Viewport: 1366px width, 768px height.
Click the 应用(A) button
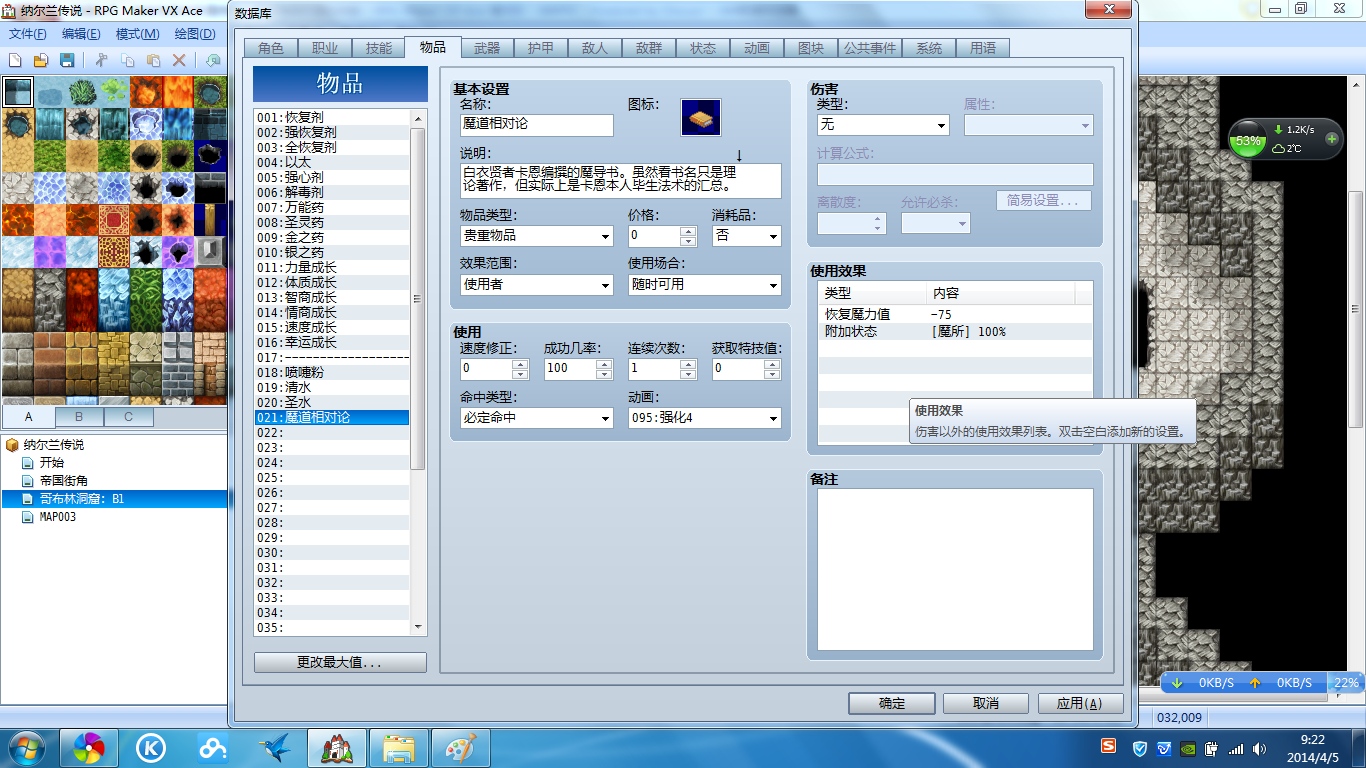coord(1080,703)
